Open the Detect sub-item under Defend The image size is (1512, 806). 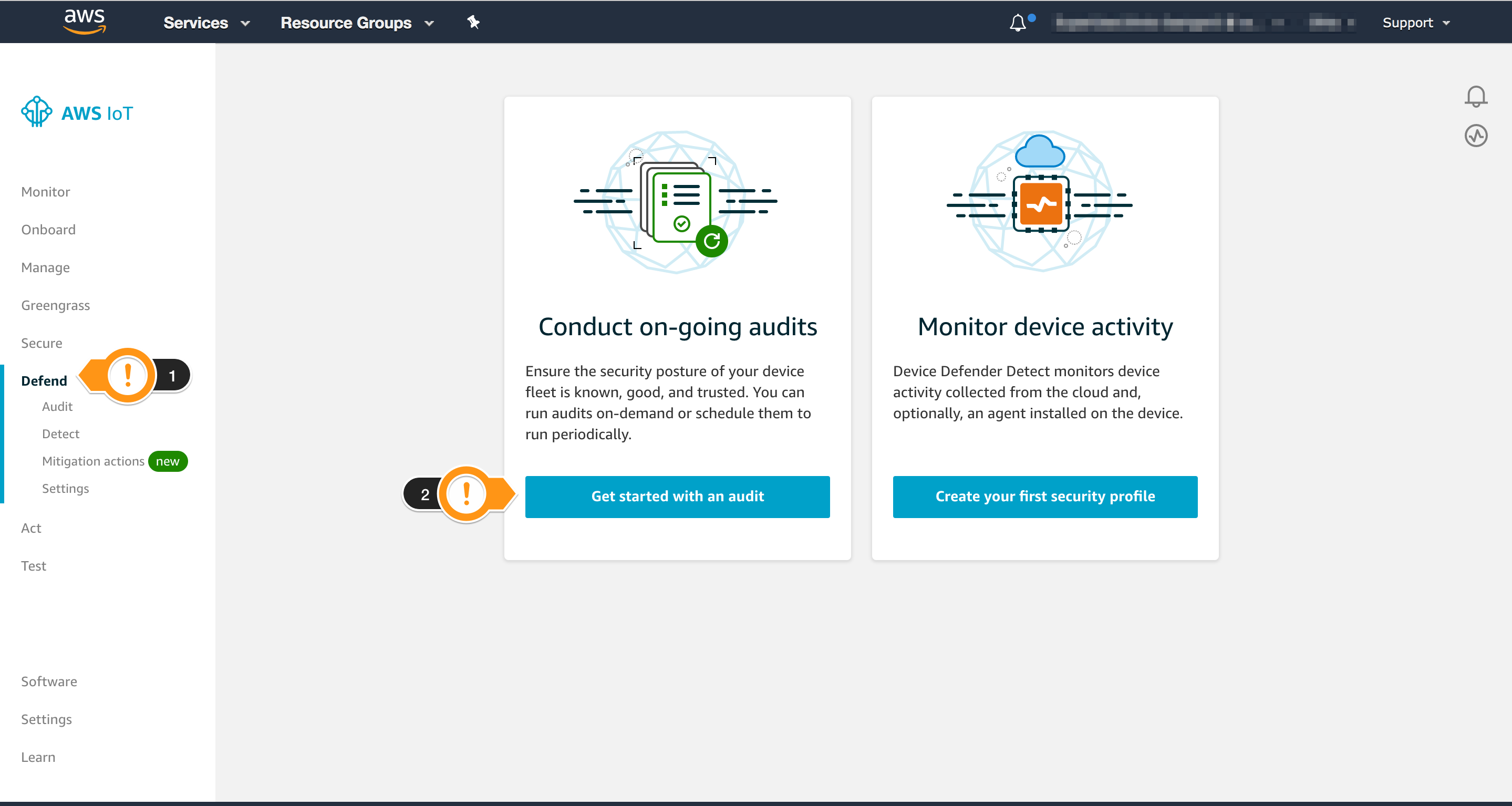coord(61,434)
